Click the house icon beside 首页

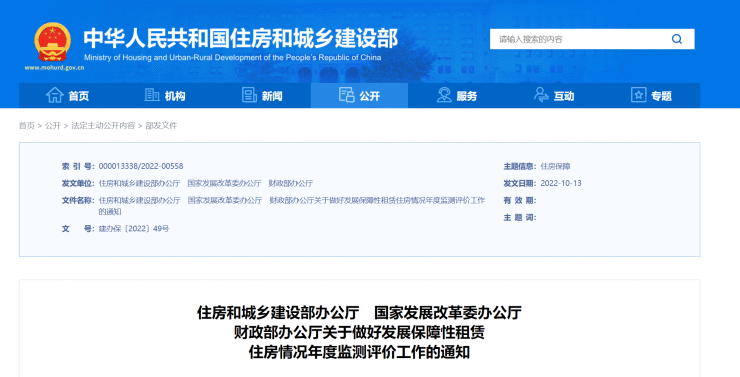[55, 95]
